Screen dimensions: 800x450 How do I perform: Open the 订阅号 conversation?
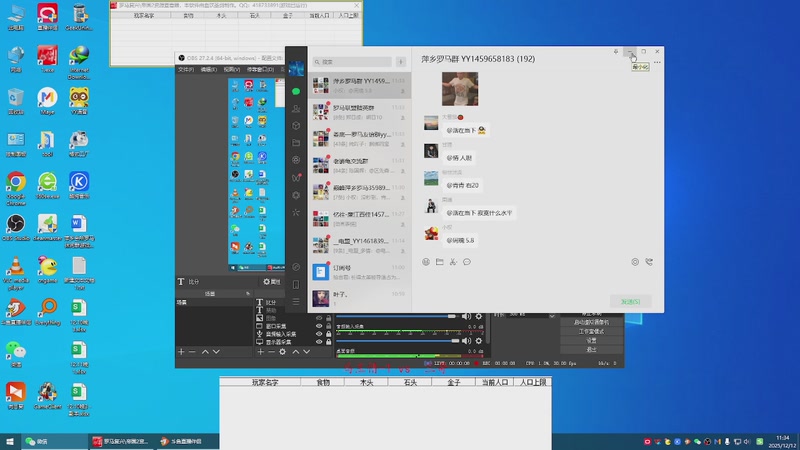point(359,271)
